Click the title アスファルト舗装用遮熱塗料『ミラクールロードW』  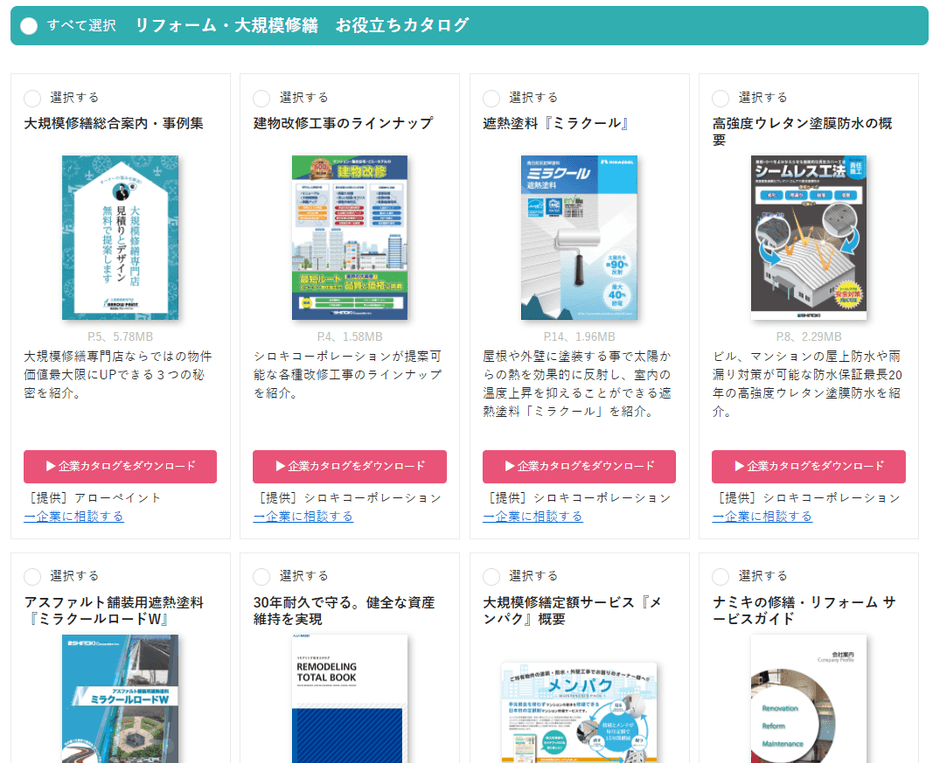point(113,610)
